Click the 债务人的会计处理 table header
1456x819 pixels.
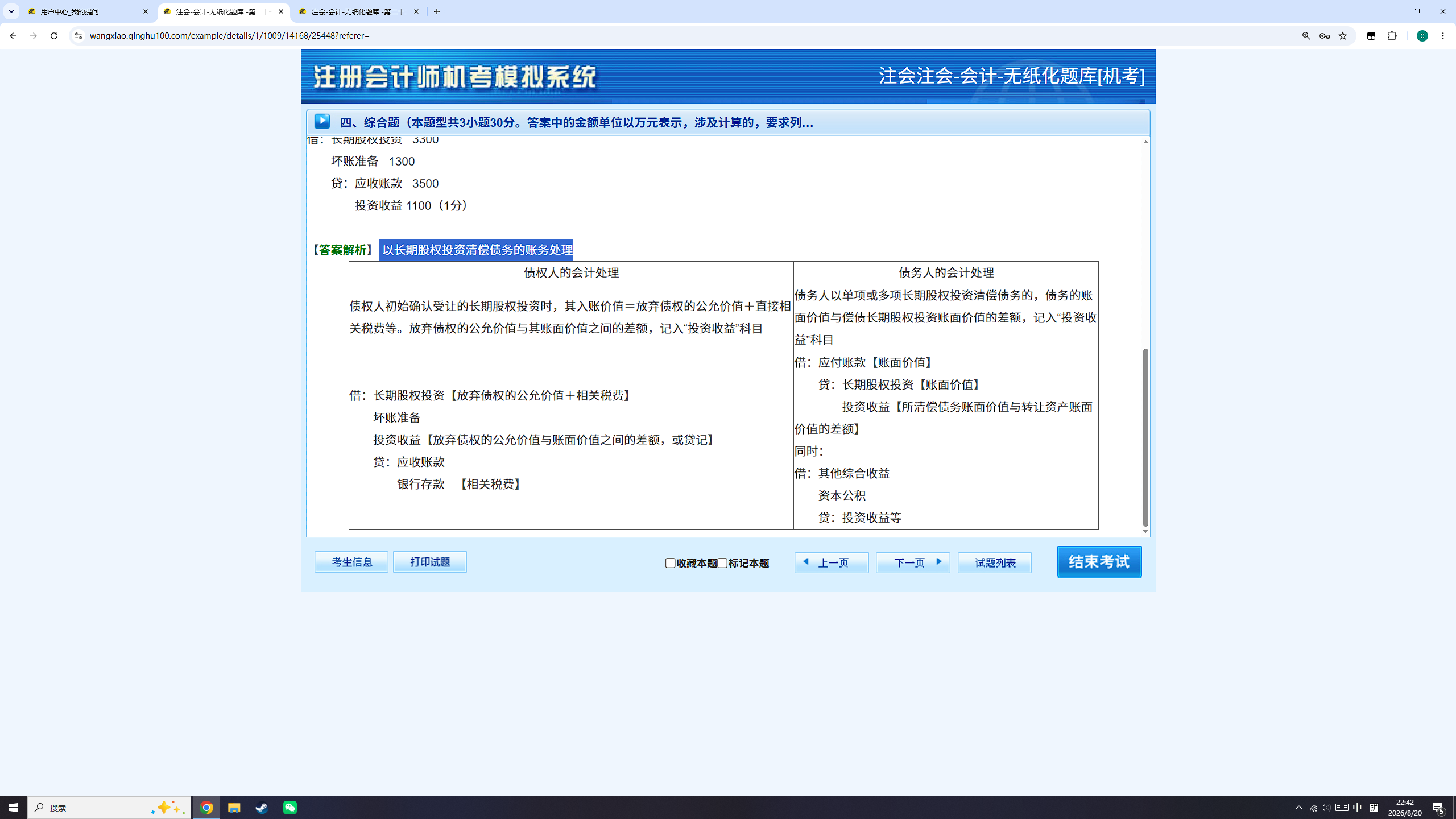click(946, 272)
